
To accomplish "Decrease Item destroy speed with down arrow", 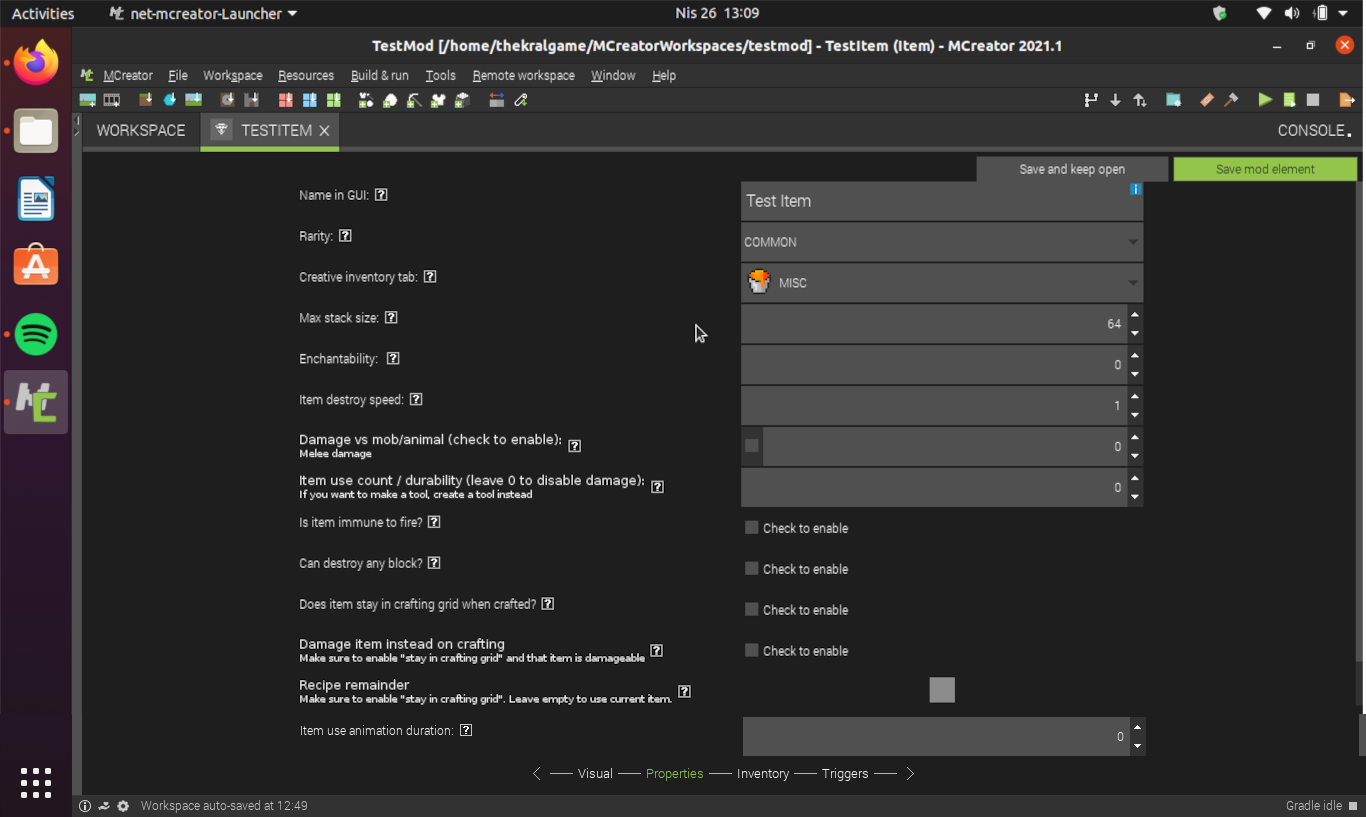I will click(1135, 416).
